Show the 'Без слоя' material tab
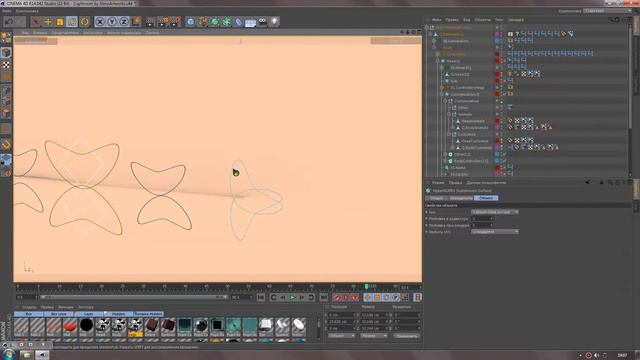This screenshot has width=640, height=360. coord(59,314)
